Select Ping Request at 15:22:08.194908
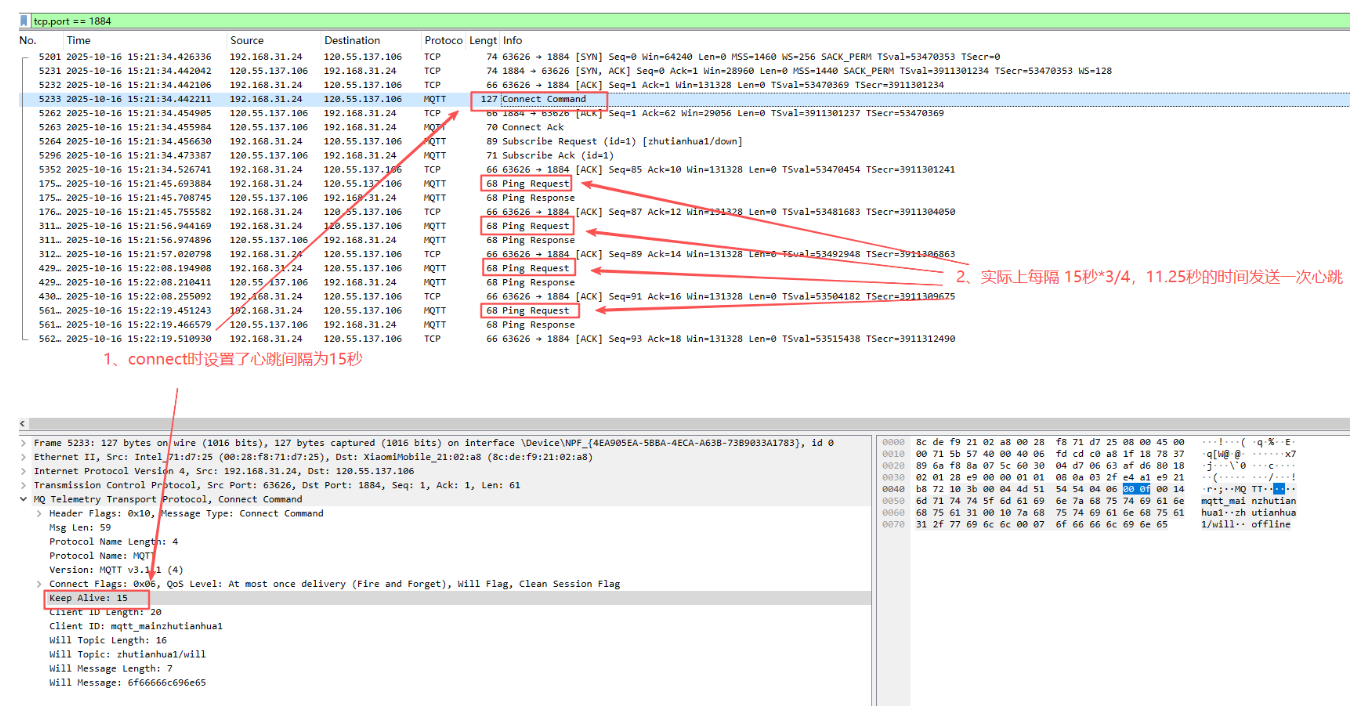Image resolution: width=1357 pixels, height=710 pixels. click(x=683, y=268)
